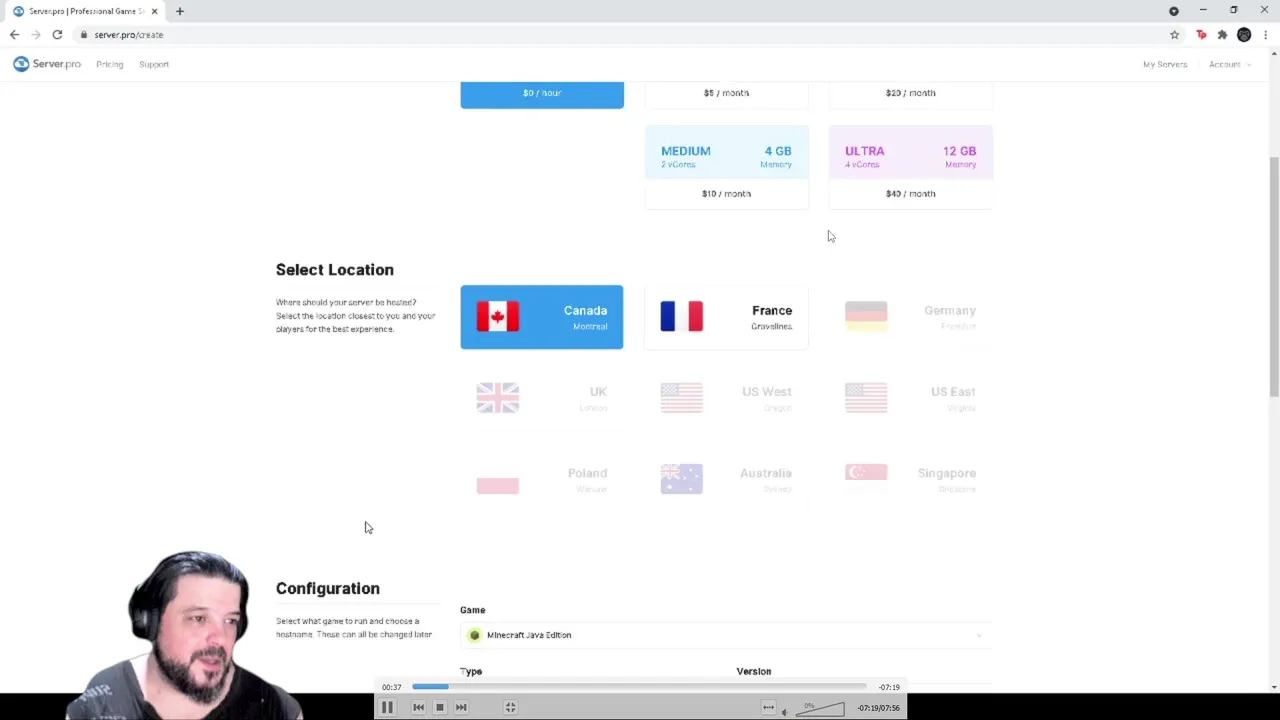Go forward in the browser
This screenshot has width=1280, height=720.
coord(36,35)
